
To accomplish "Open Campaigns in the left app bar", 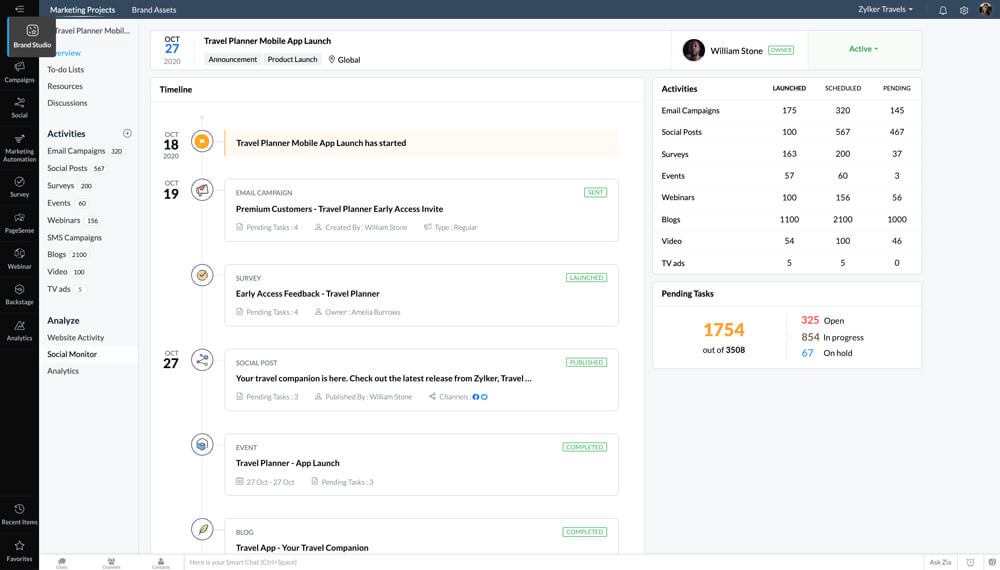I will click(x=19, y=71).
